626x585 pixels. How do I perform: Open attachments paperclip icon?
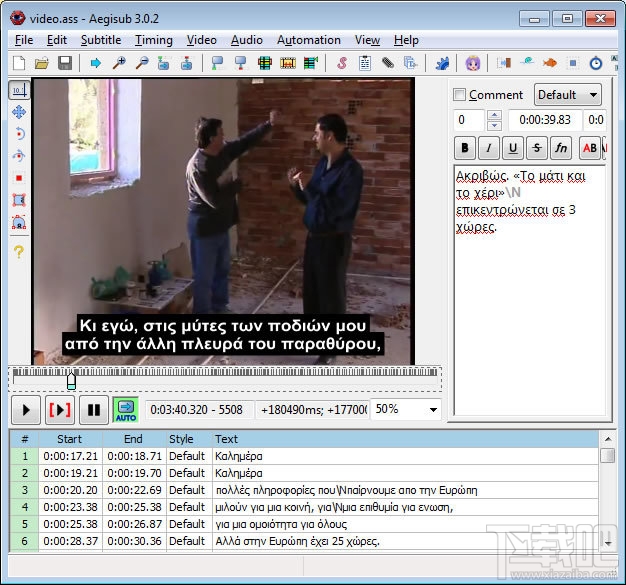pyautogui.click(x=388, y=63)
